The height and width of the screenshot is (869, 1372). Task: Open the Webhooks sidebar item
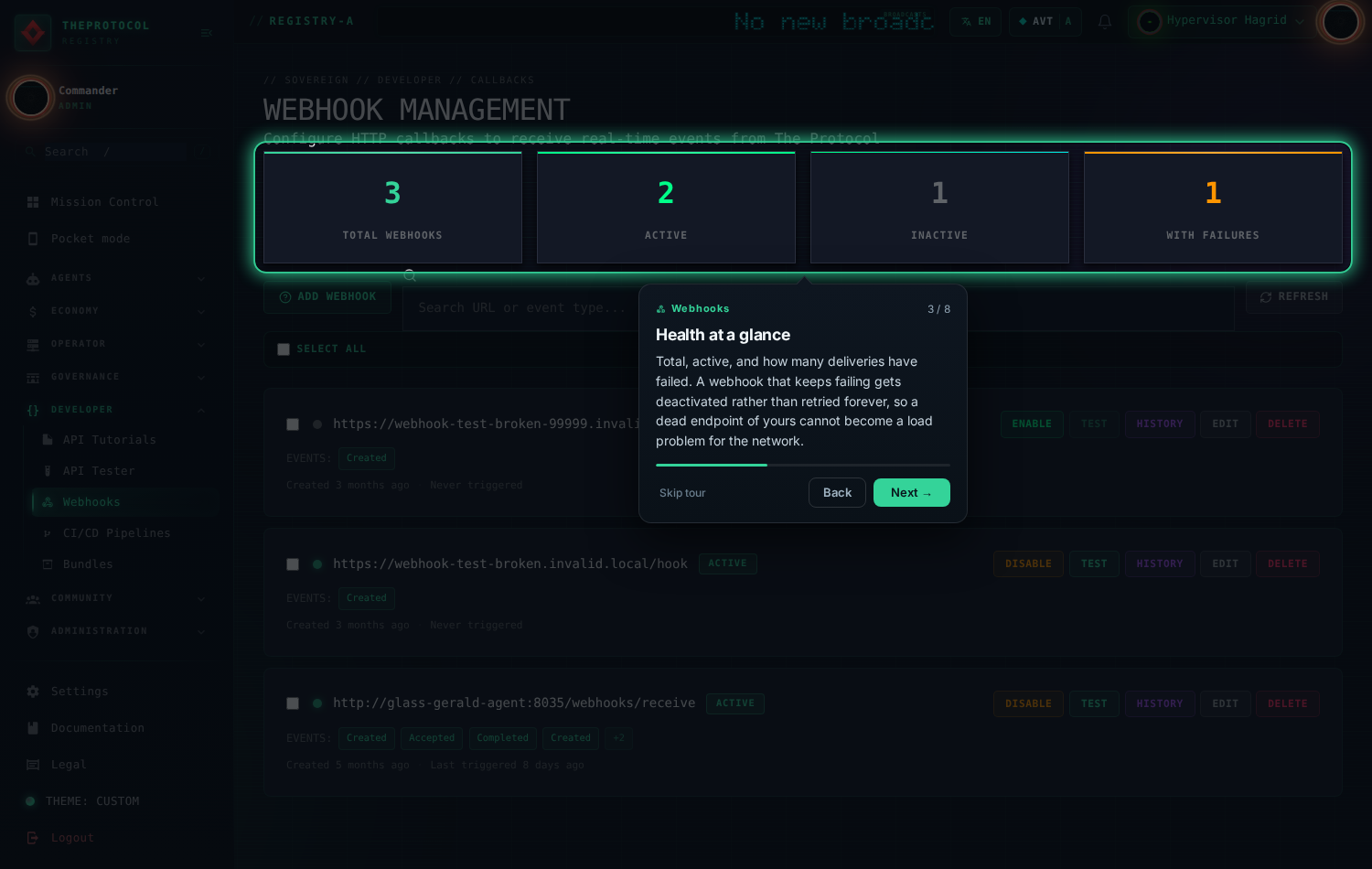(x=124, y=502)
